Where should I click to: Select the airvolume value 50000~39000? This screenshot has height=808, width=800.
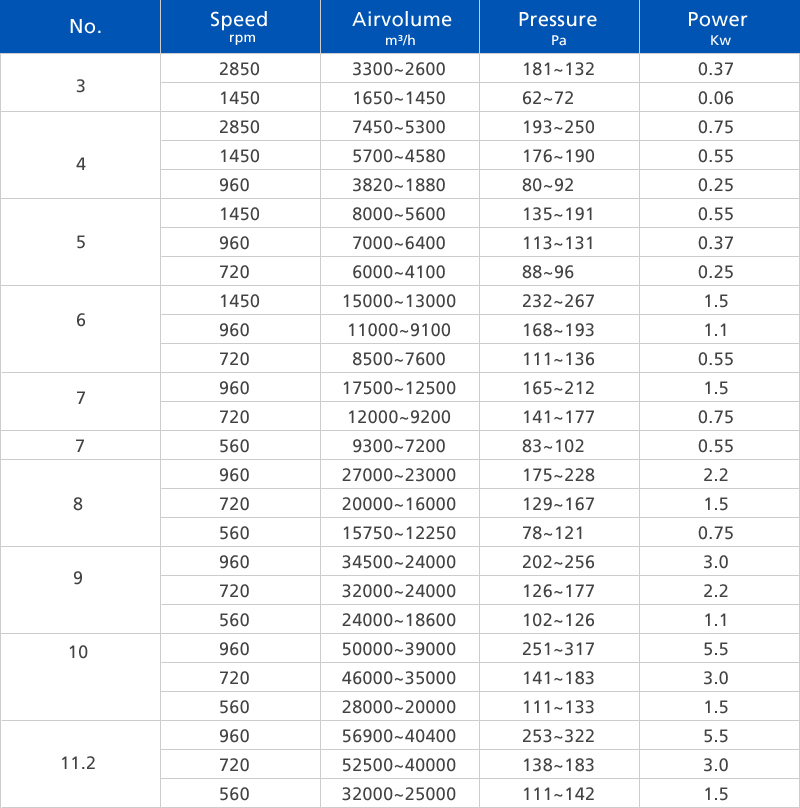tap(402, 650)
